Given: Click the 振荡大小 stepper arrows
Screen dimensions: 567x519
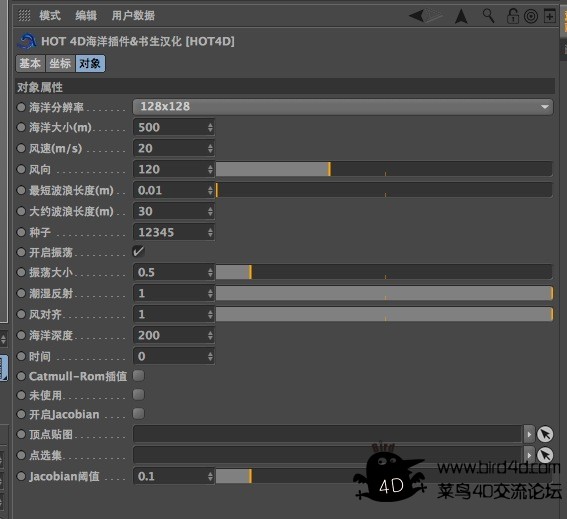Looking at the screenshot, I should coord(210,272).
